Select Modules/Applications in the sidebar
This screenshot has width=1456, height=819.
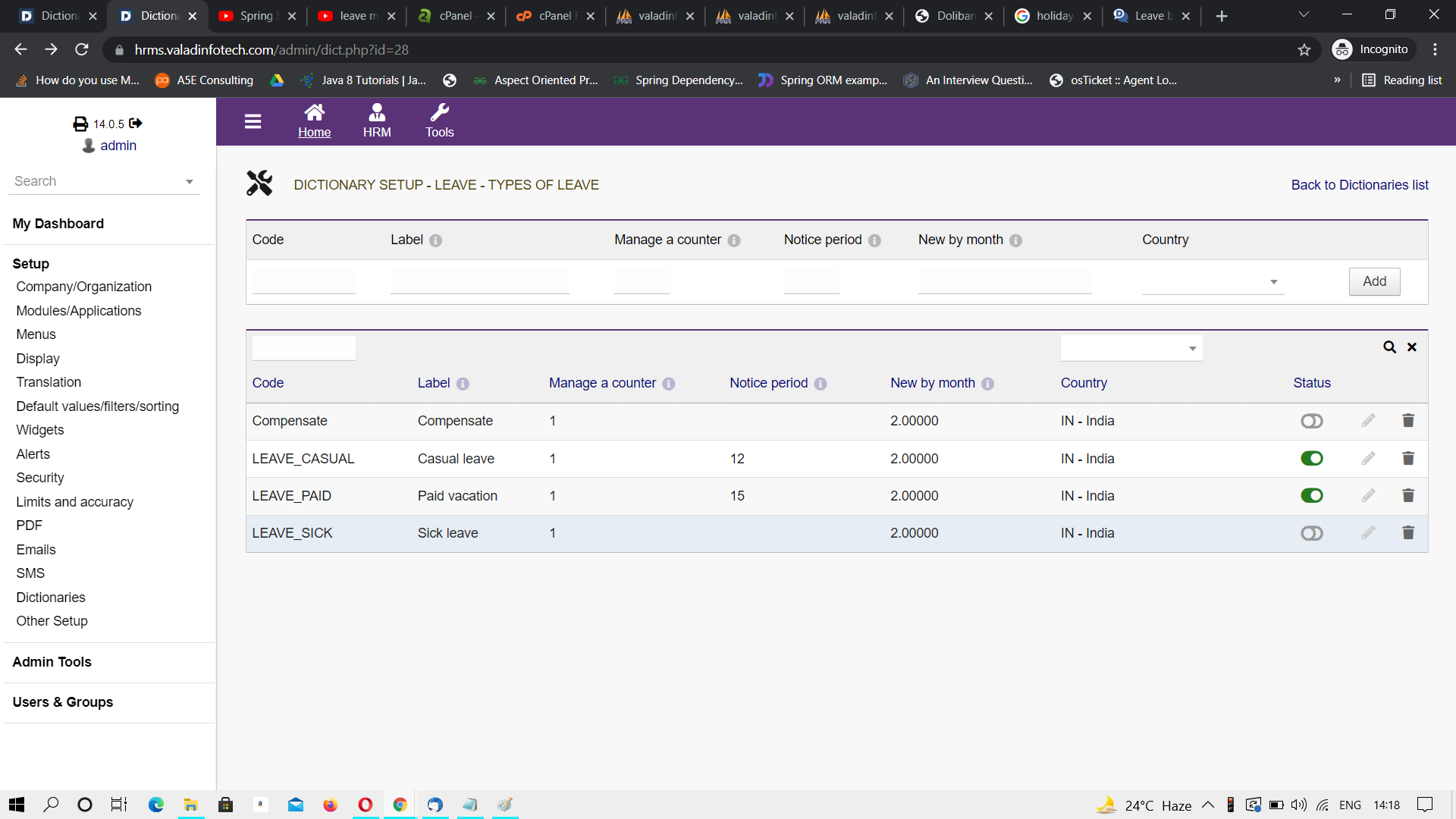click(x=79, y=311)
